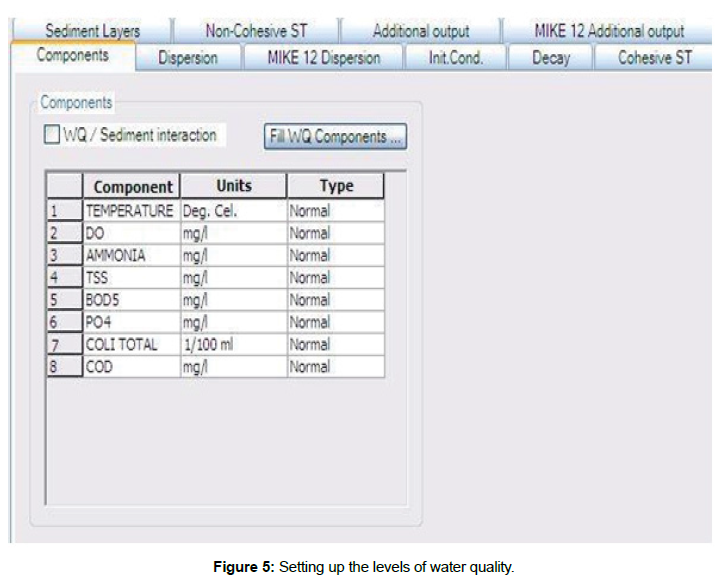Switch to the Sediment Layers tab
Screen dimensions: 723x581
(92, 32)
